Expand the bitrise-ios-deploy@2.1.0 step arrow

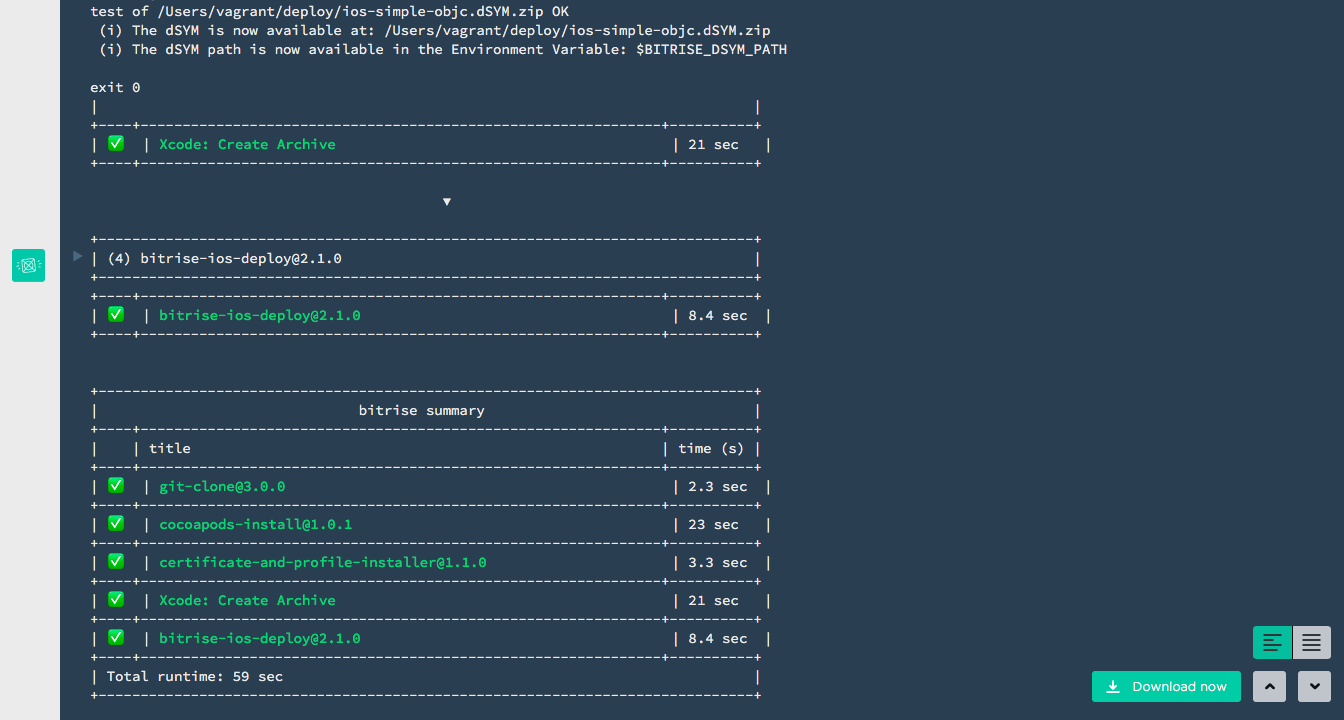point(78,257)
